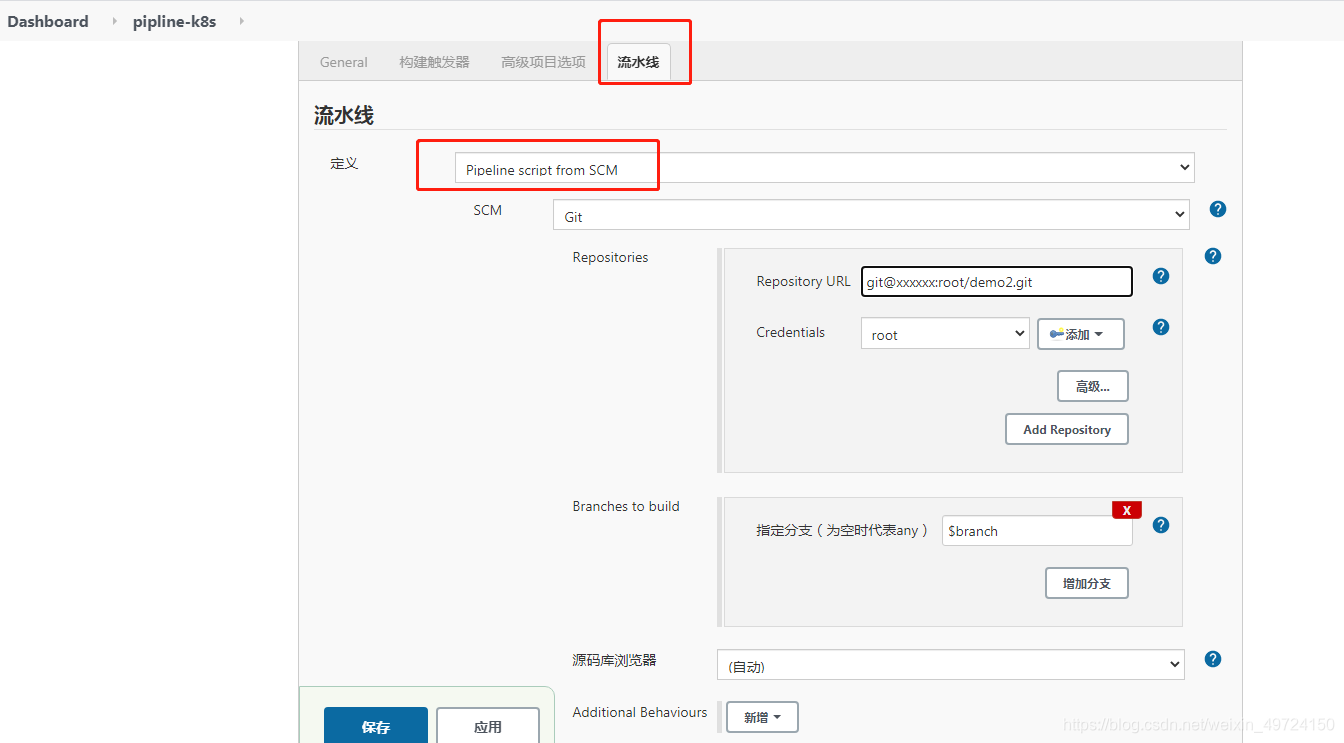Save the configuration with 保存

[x=376, y=726]
